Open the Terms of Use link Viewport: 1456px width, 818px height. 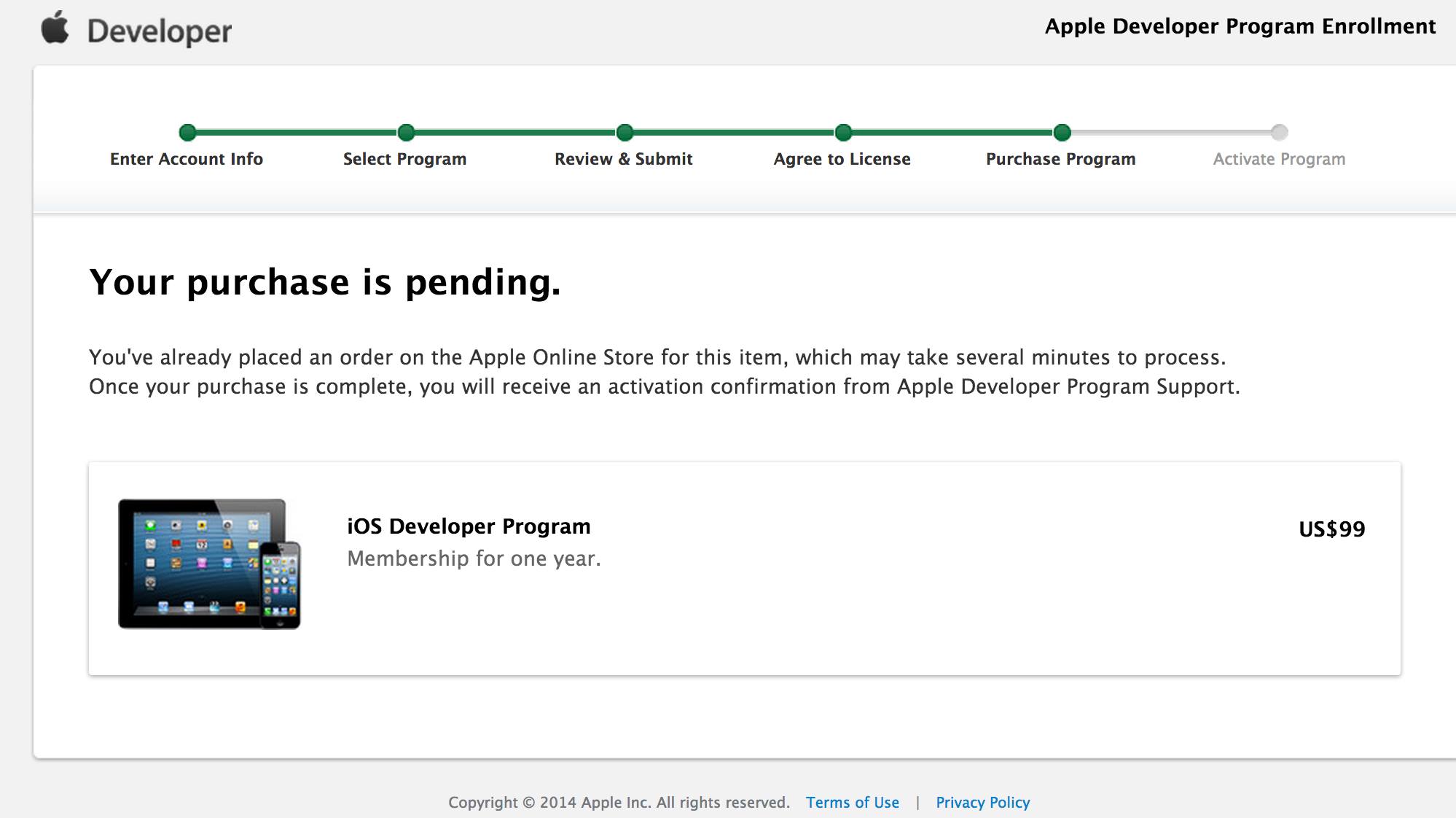(852, 802)
